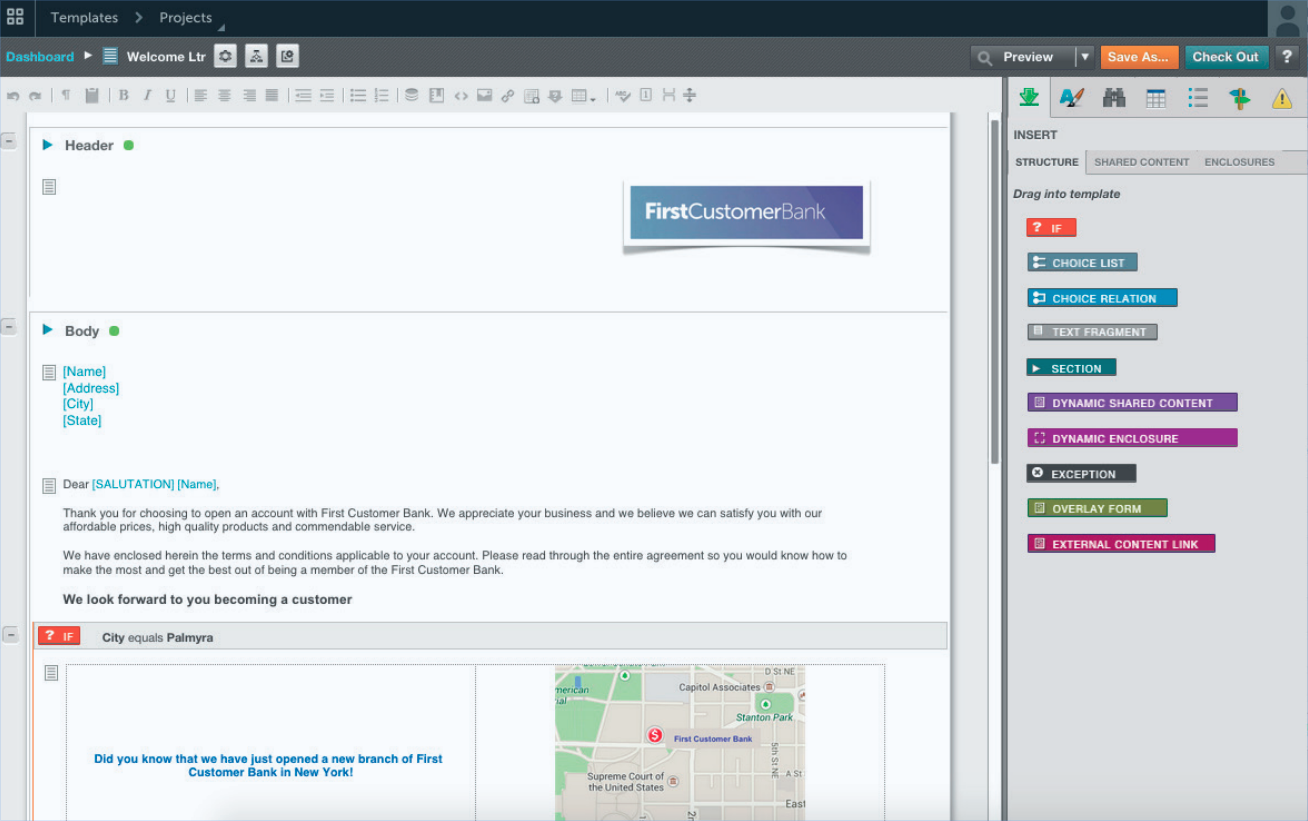
Task: Click the insert hyperlink chain icon
Action: coord(508,96)
